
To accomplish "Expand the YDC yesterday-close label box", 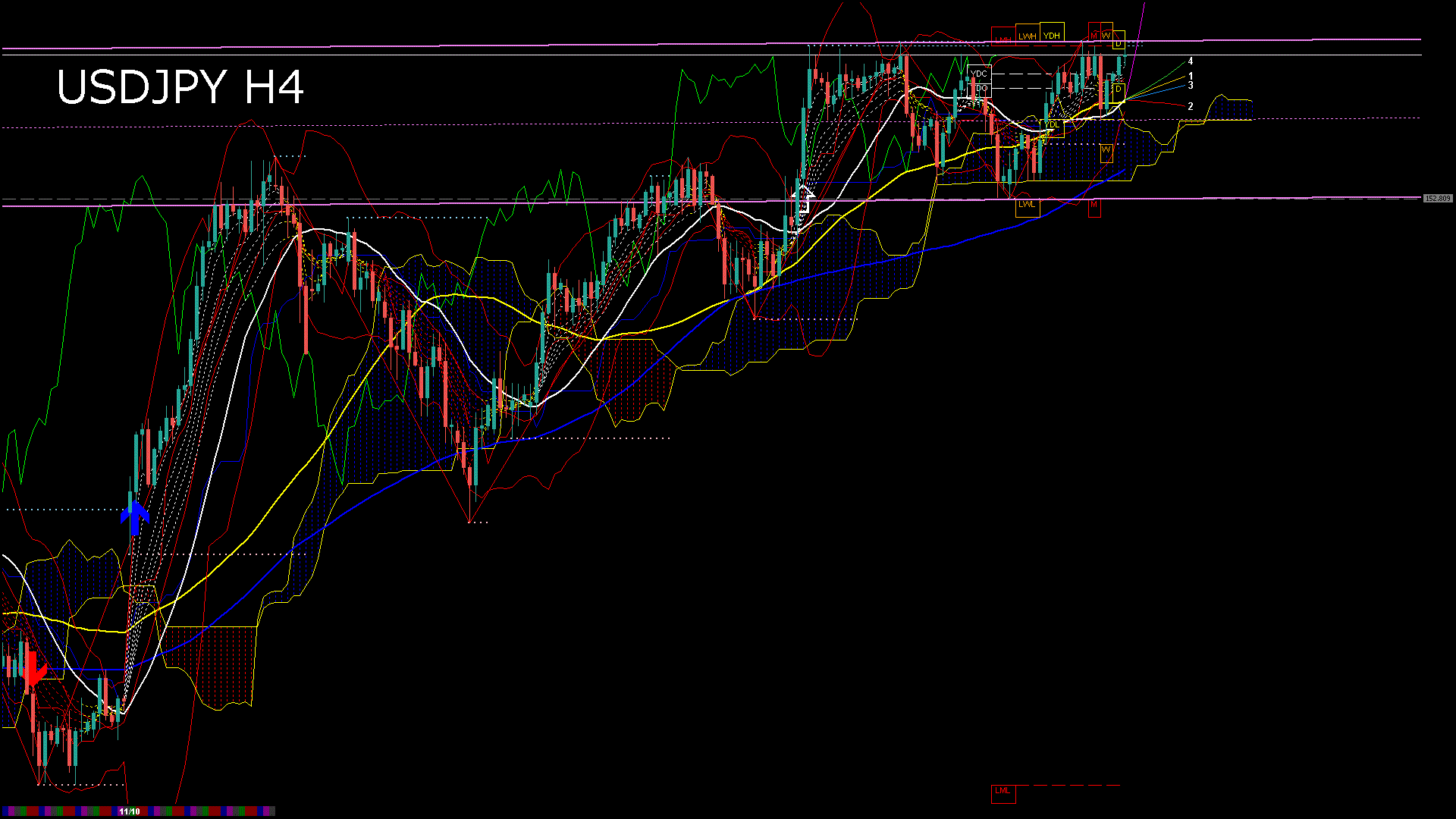I will 979,74.
